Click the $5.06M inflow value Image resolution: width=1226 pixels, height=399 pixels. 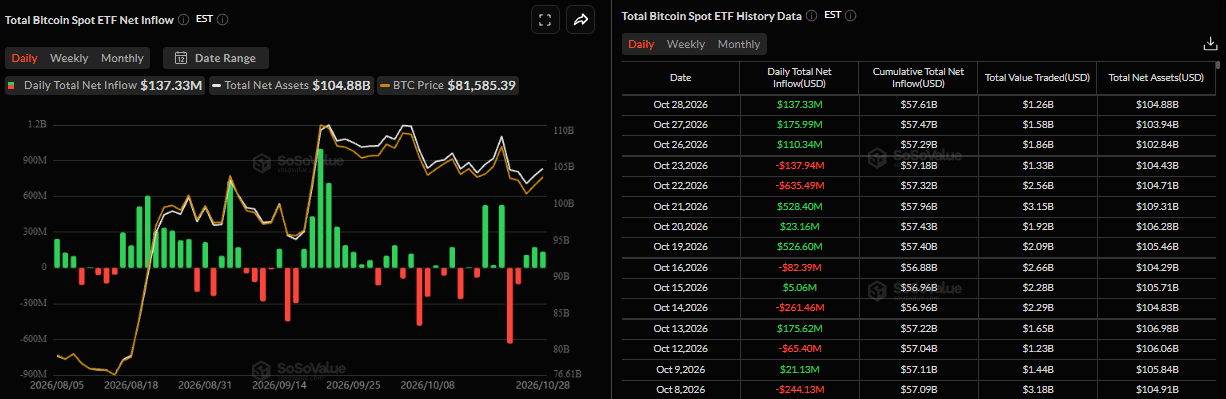point(799,287)
